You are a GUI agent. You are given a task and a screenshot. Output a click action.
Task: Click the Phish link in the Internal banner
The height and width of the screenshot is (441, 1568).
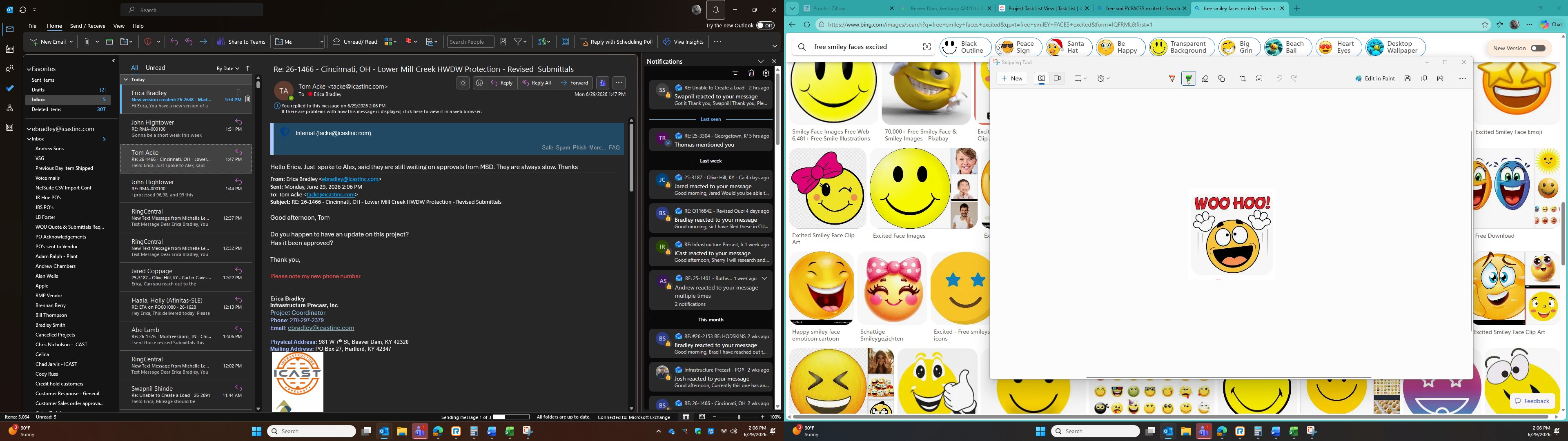click(x=579, y=148)
